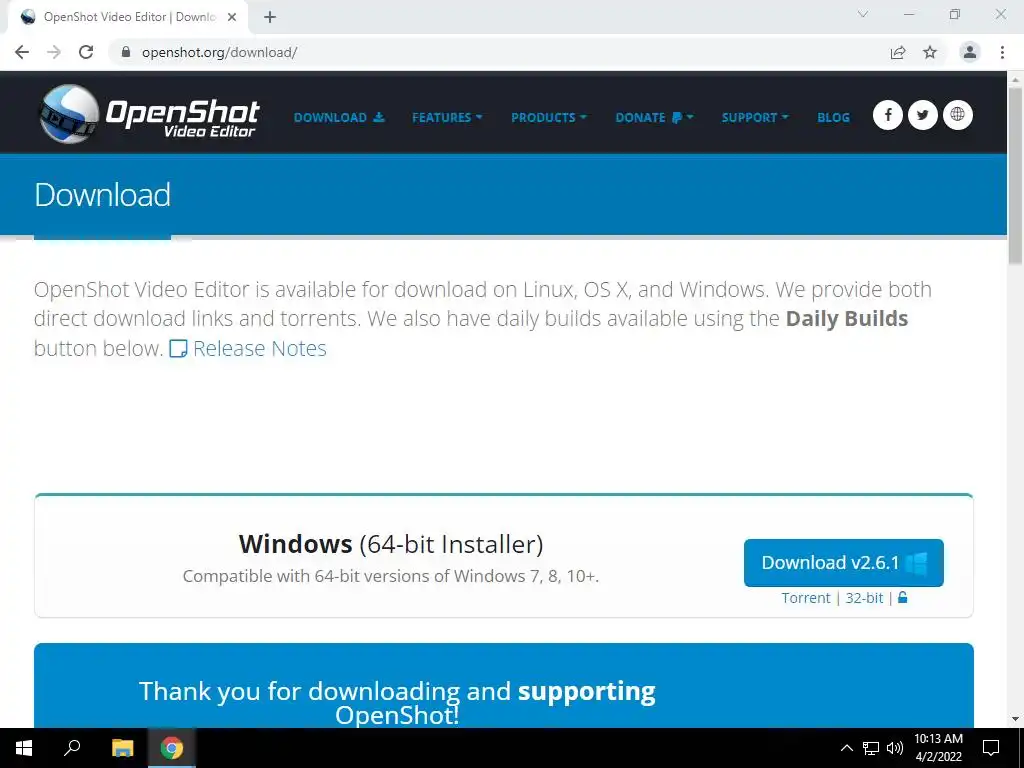Expand the FEATURES dropdown menu
Screen dimensions: 1024x768
point(447,118)
